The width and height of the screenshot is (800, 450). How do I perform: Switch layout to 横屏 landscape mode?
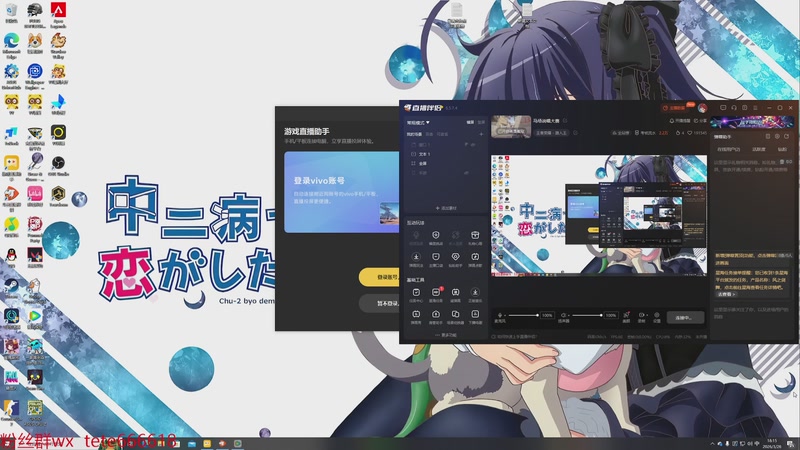pos(470,122)
